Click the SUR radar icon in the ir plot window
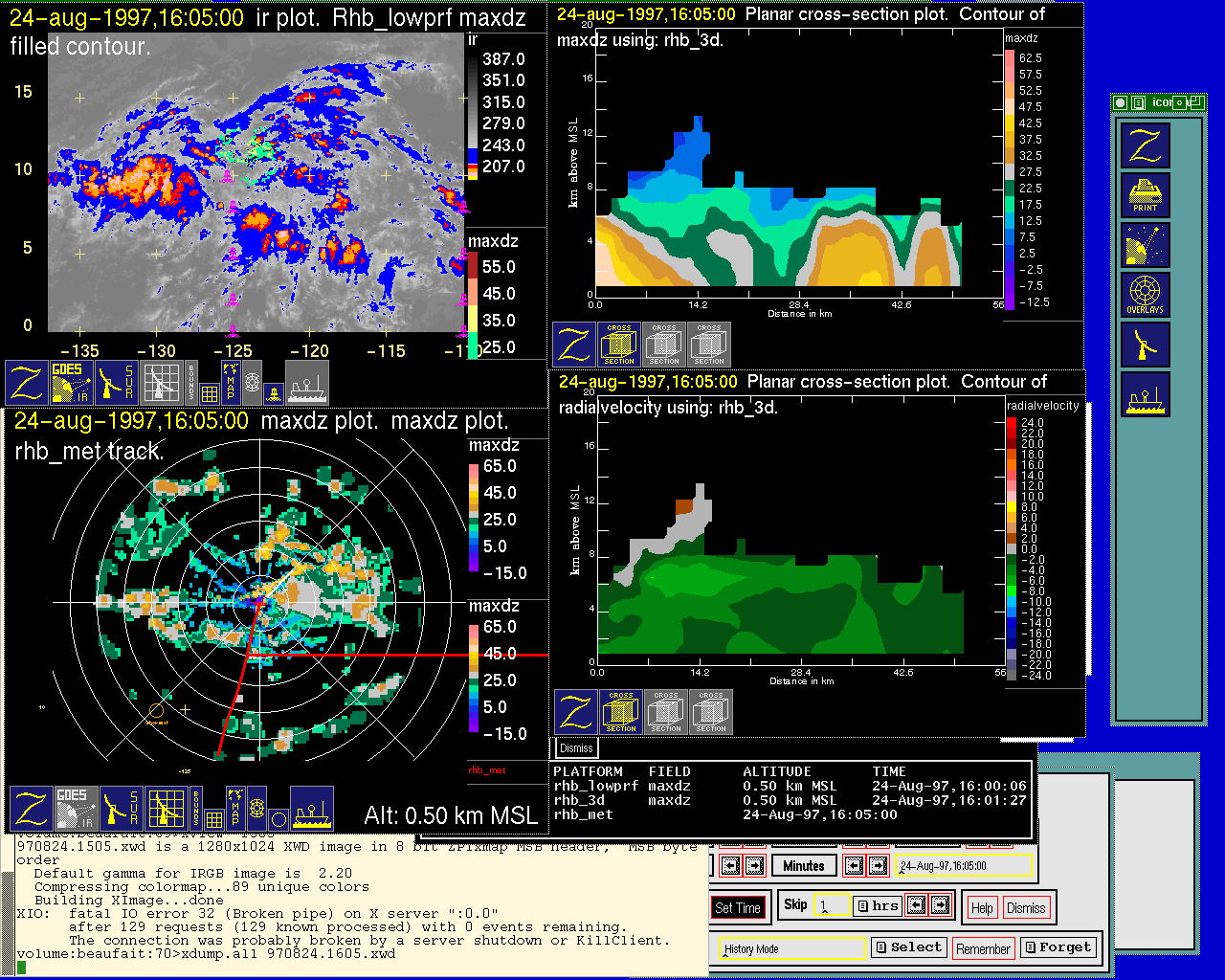 pos(118,382)
